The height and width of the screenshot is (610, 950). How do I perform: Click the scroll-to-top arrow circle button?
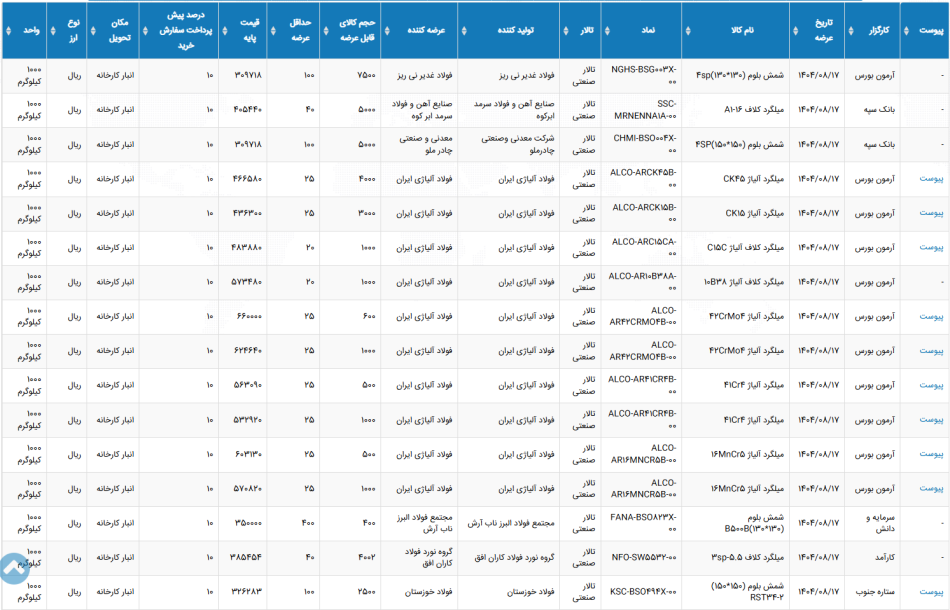pyautogui.click(x=13, y=568)
